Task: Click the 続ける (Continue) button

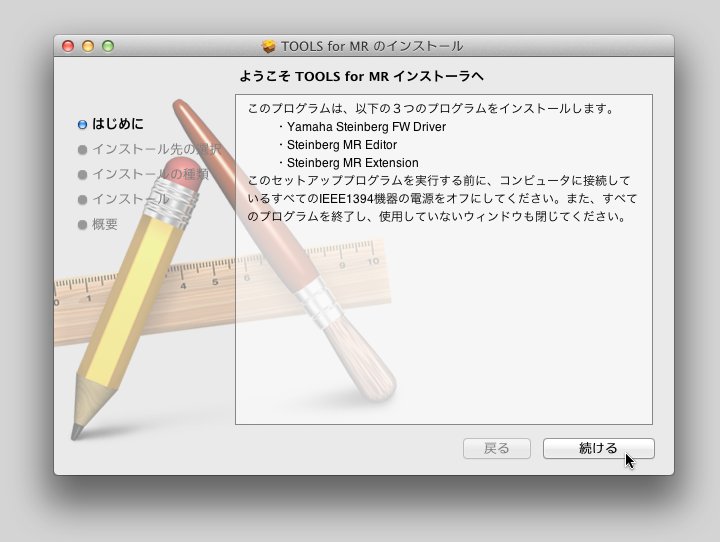Action: pos(598,448)
